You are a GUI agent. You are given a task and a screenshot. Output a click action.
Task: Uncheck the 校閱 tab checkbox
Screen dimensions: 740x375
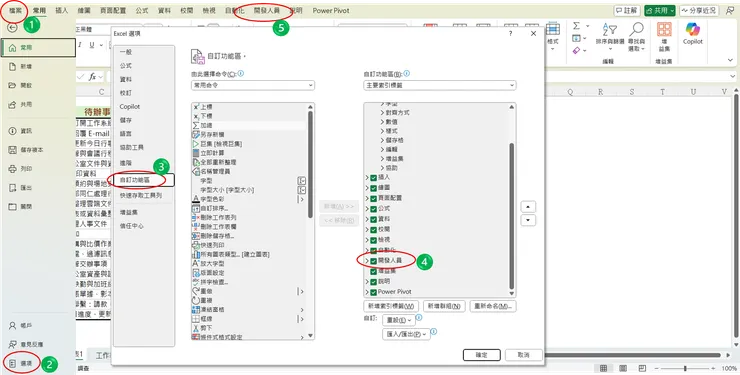point(374,229)
